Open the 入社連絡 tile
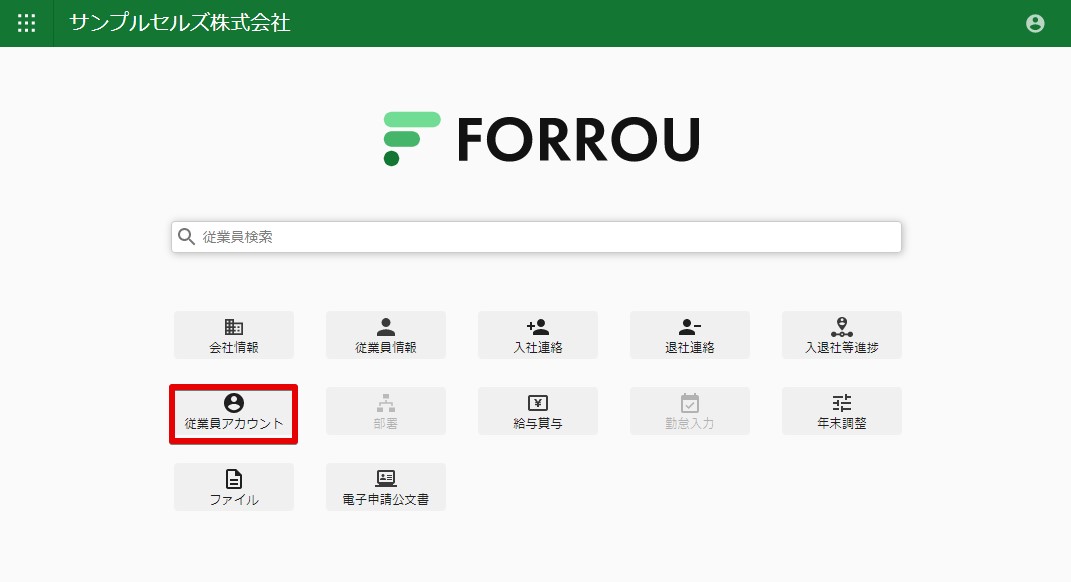The height and width of the screenshot is (582, 1071). tap(538, 335)
